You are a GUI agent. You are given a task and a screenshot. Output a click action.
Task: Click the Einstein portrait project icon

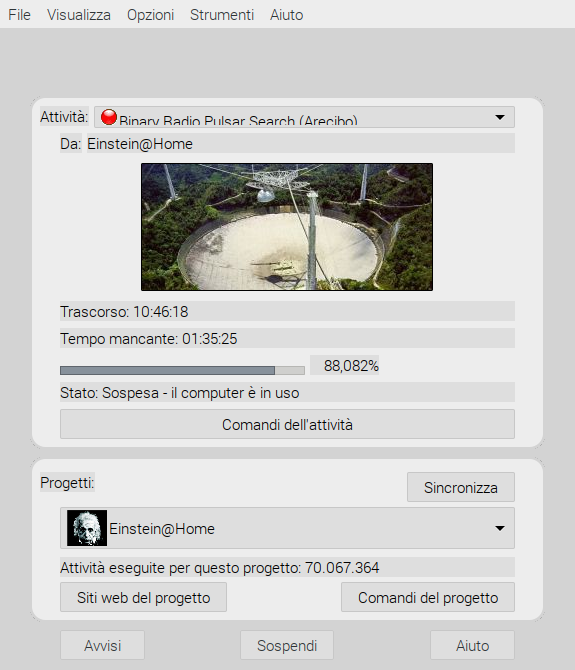pos(87,528)
